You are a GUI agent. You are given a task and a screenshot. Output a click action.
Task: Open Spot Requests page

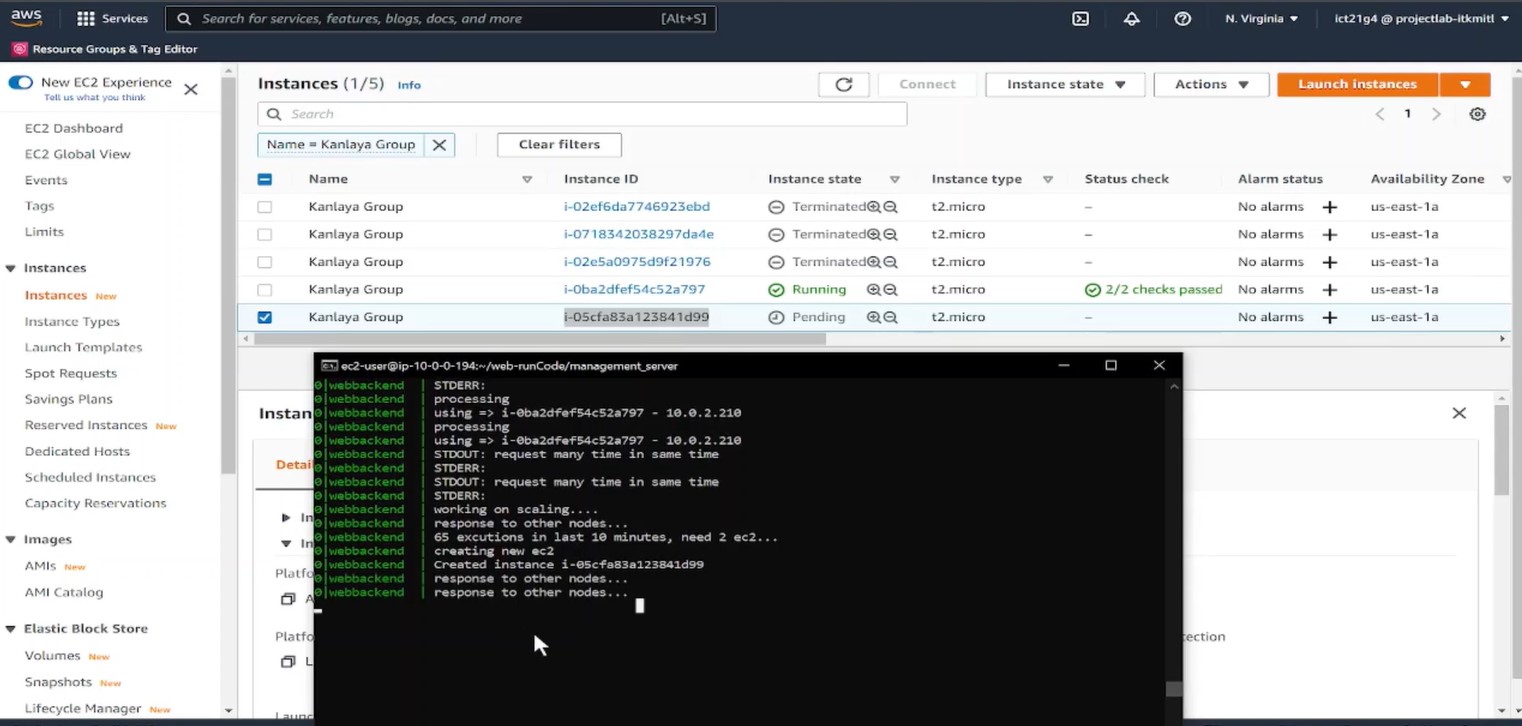[71, 373]
